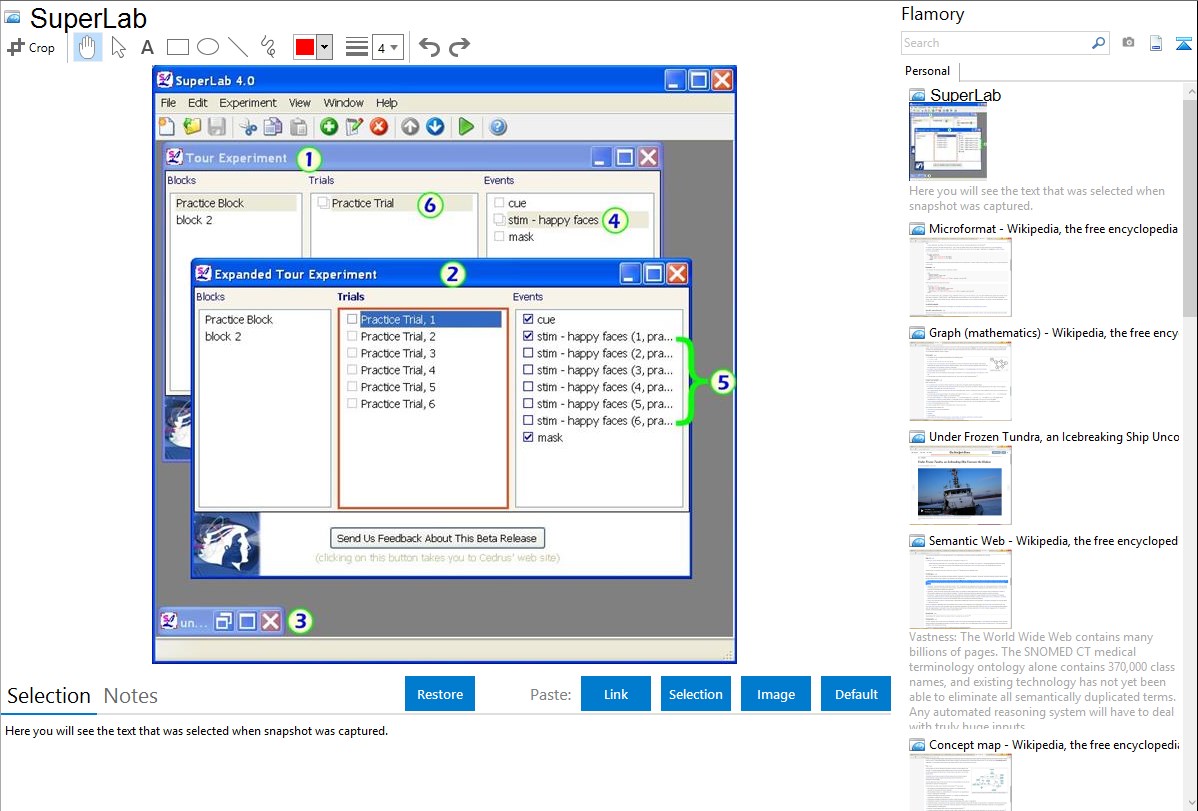1198x811 pixels.
Task: Uncheck cue in Expanded Tour Experiment
Action: [x=528, y=320]
